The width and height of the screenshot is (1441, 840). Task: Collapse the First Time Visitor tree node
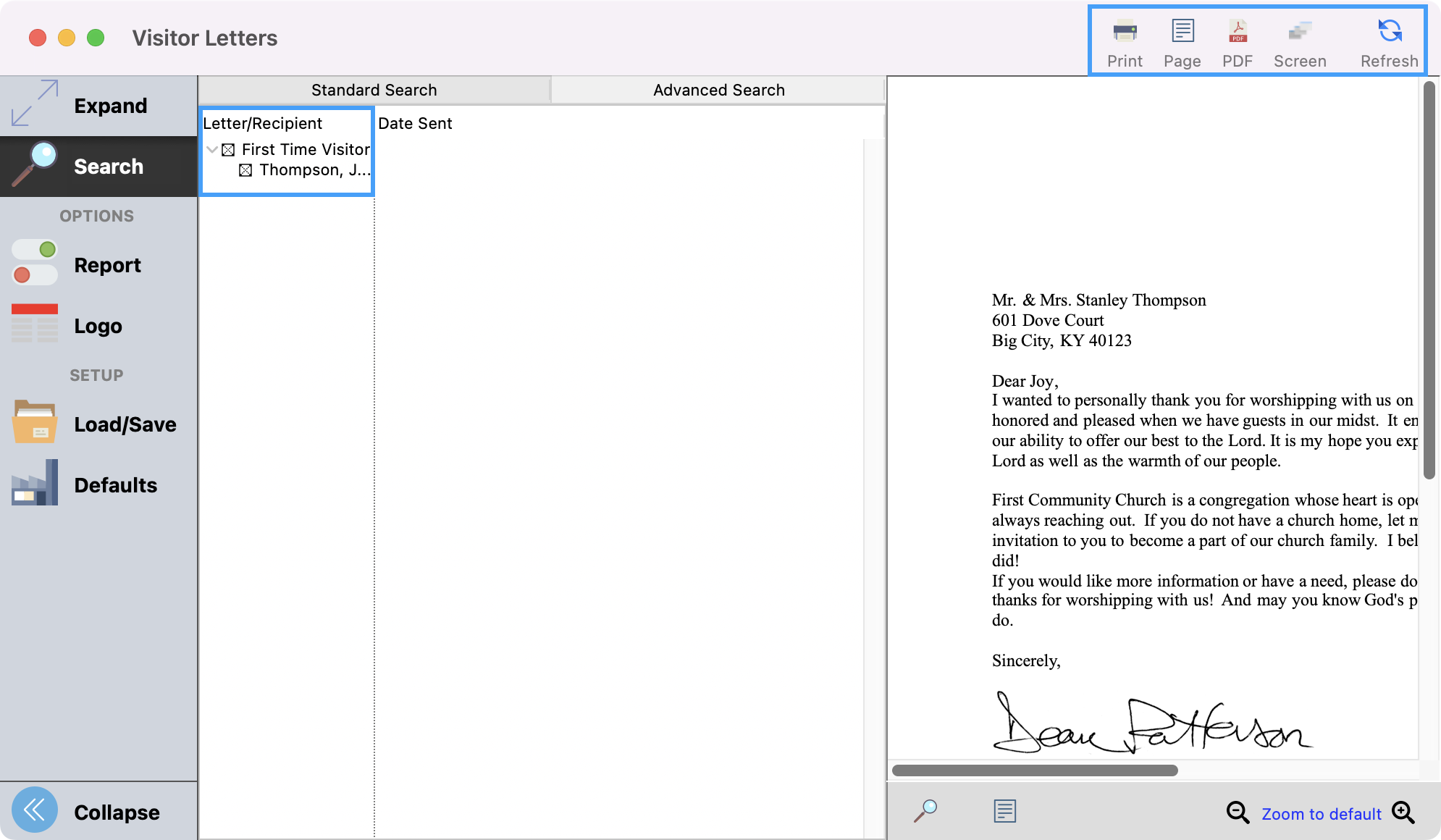(212, 150)
